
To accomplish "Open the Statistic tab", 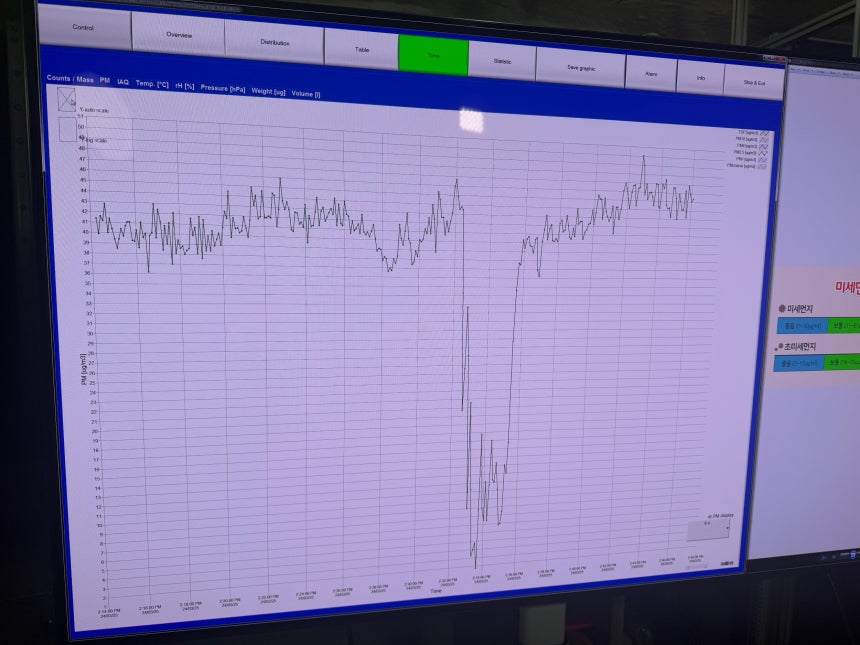I will [502, 61].
